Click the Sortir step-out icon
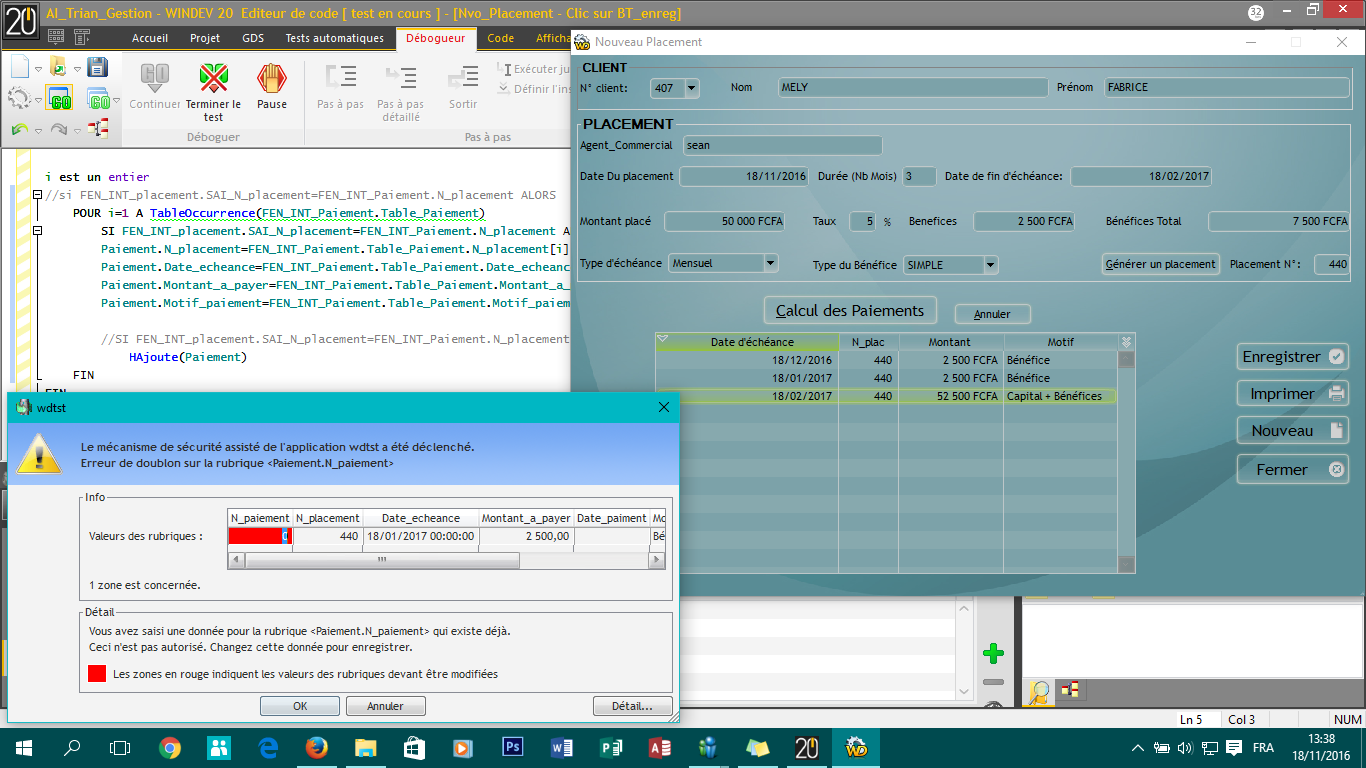 point(463,79)
